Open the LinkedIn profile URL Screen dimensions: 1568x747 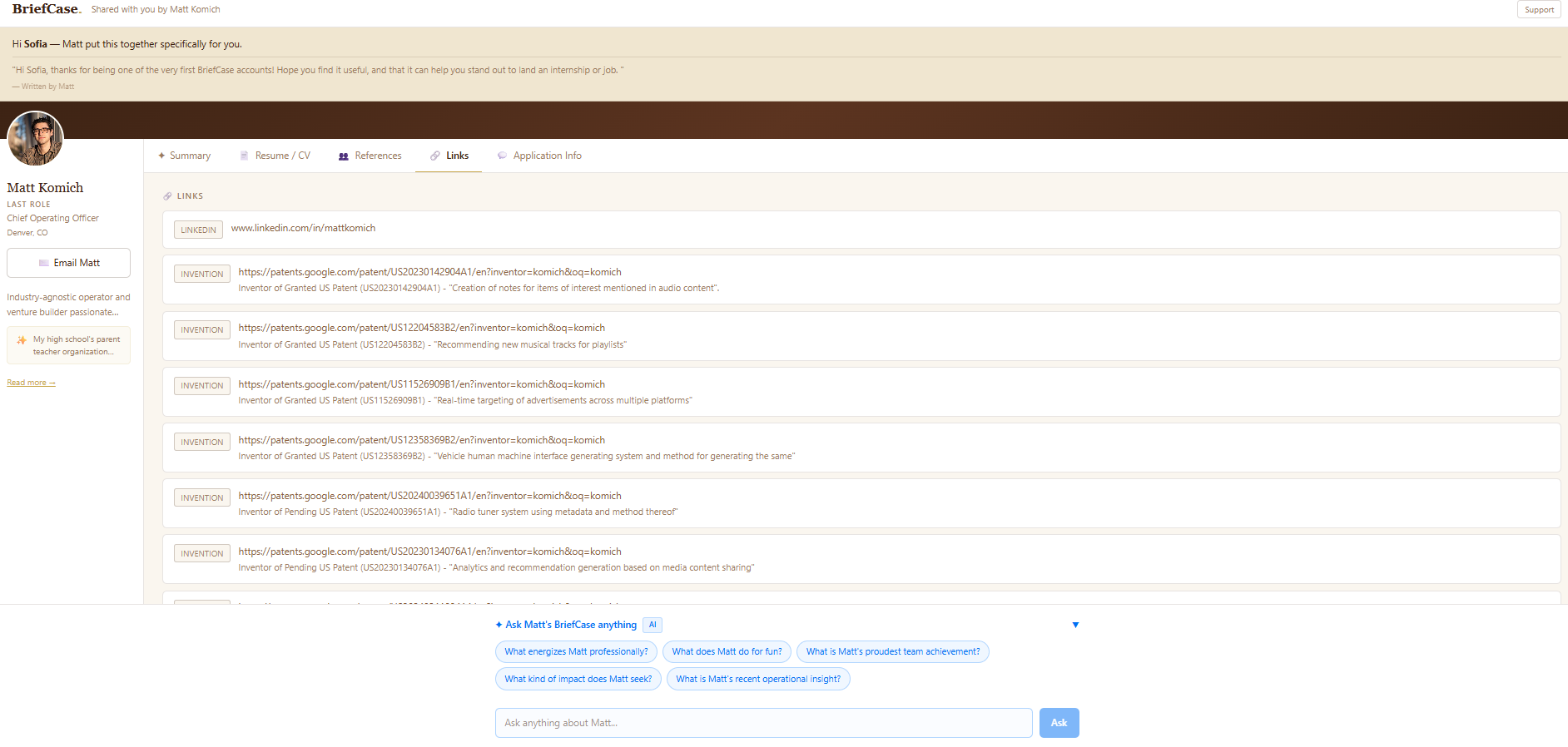(x=303, y=228)
